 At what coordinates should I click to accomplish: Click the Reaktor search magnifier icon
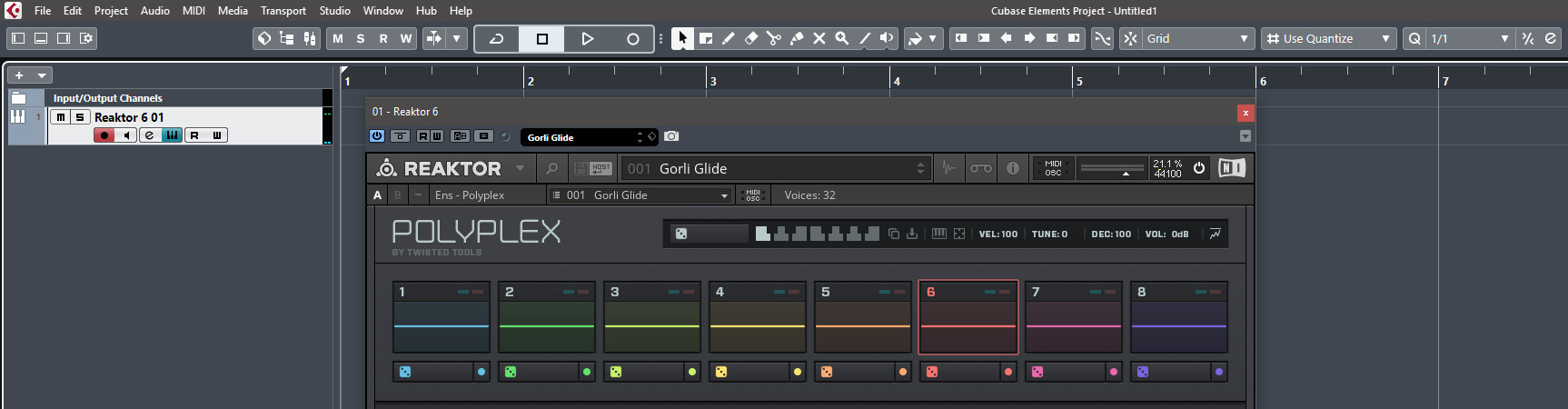tap(551, 168)
